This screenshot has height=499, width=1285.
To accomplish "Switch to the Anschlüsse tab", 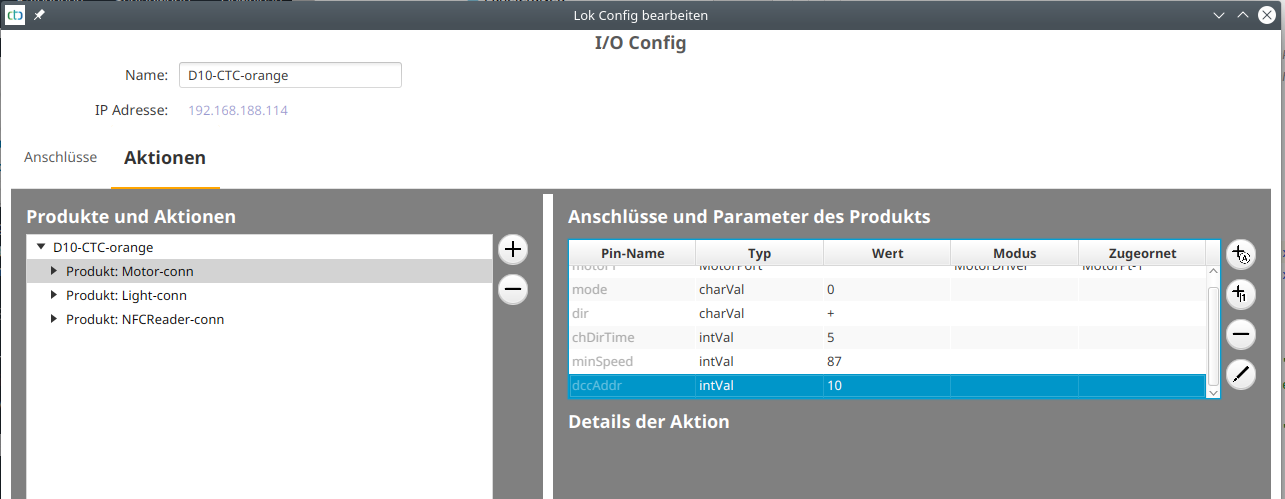I will [60, 158].
